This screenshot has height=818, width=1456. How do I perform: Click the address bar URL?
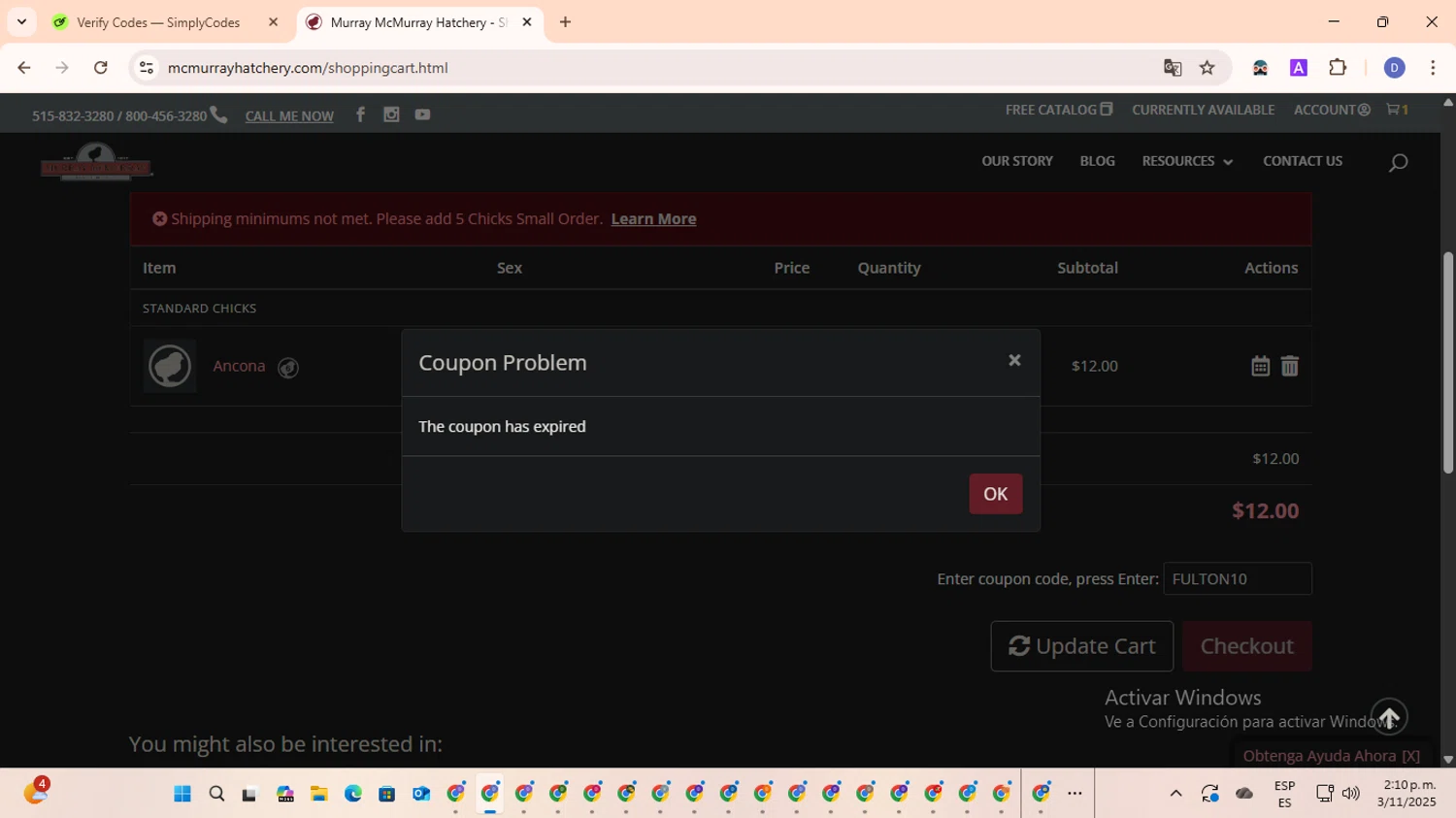(x=308, y=68)
